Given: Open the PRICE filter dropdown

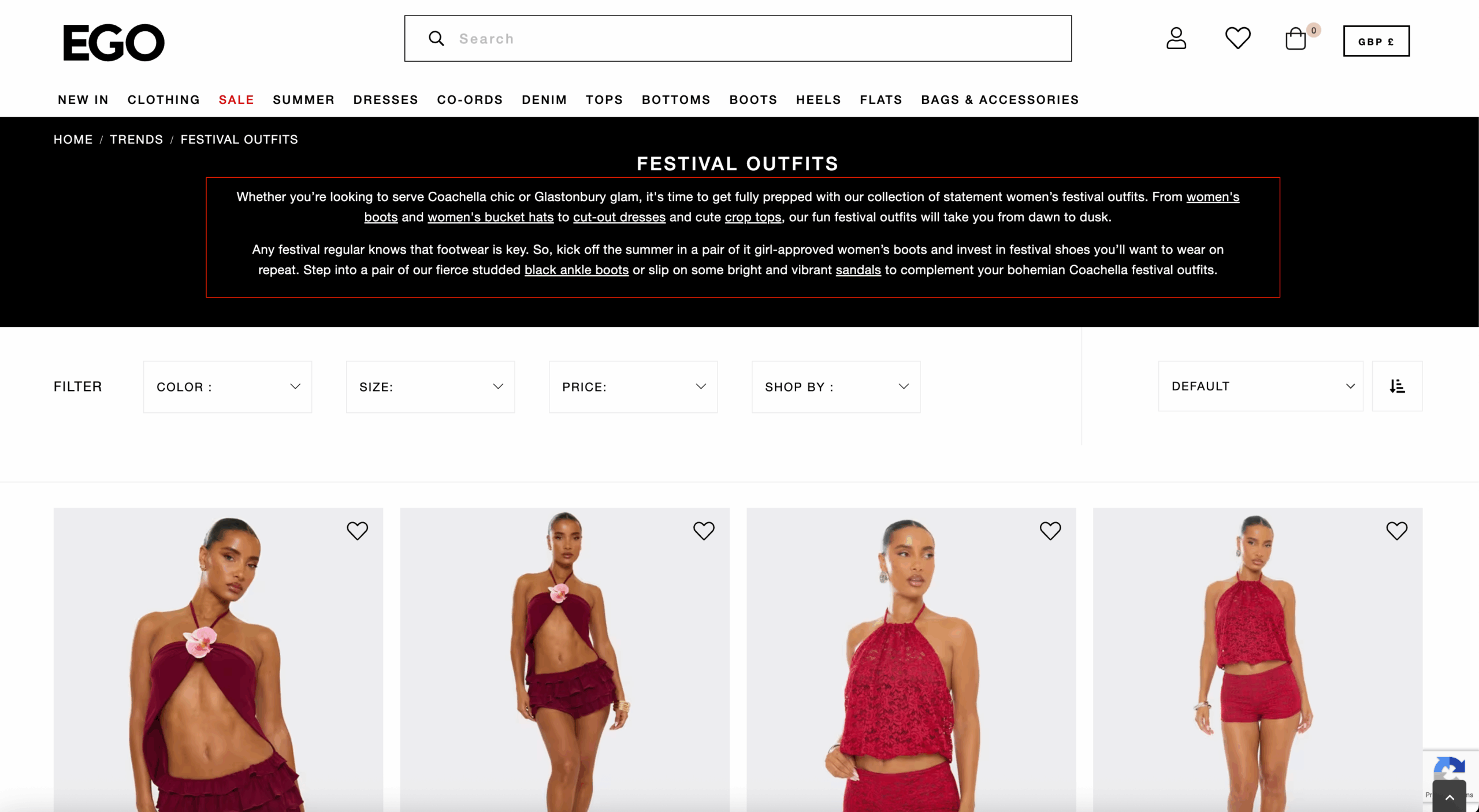Looking at the screenshot, I should [x=633, y=387].
